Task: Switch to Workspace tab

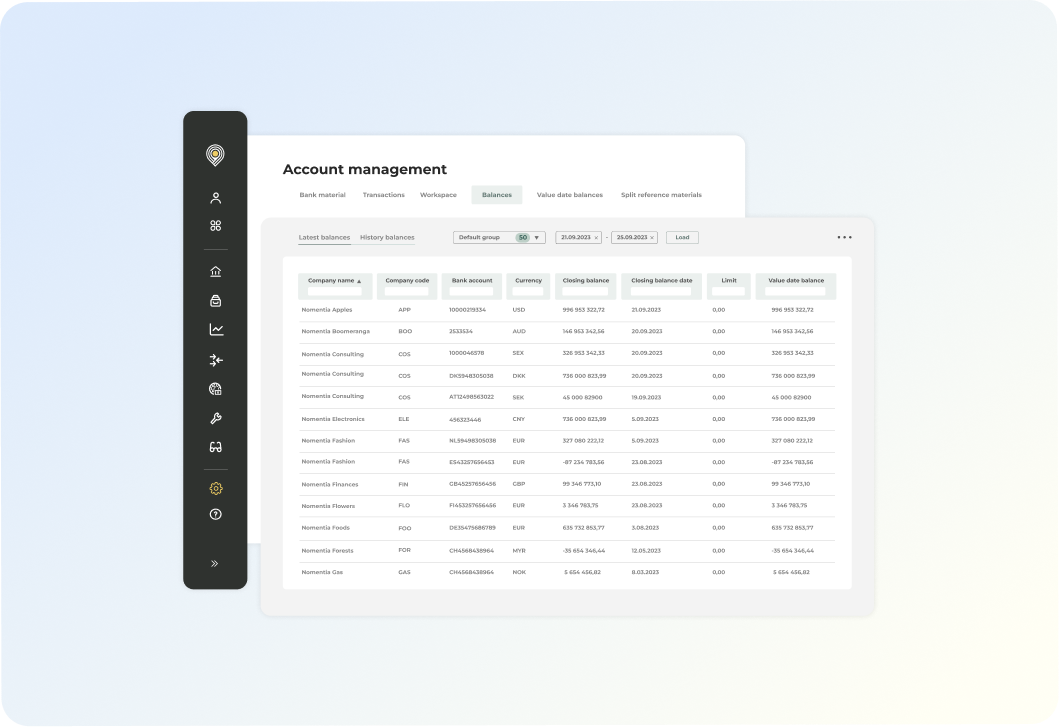Action: [x=438, y=195]
